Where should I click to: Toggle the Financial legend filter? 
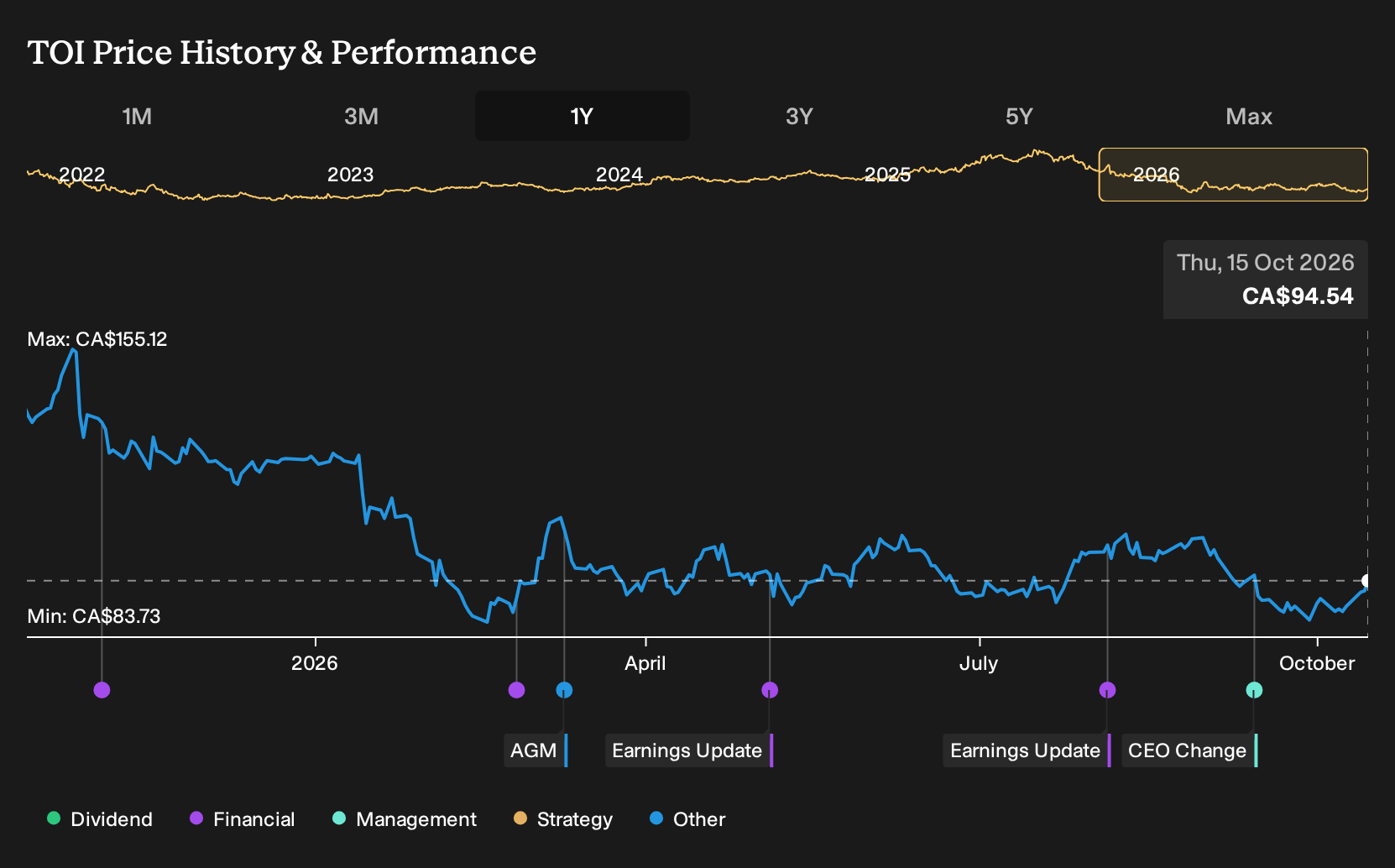pos(242,819)
